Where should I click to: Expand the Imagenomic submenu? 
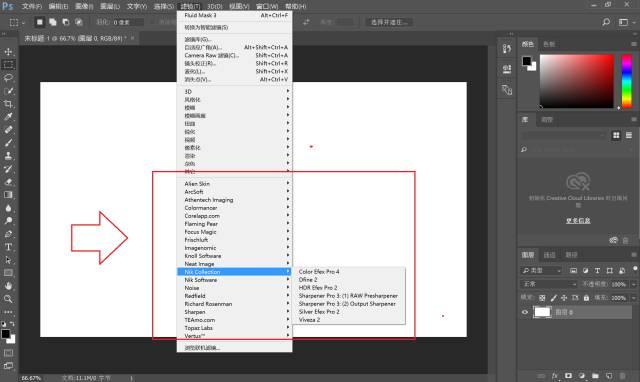[x=235, y=248]
